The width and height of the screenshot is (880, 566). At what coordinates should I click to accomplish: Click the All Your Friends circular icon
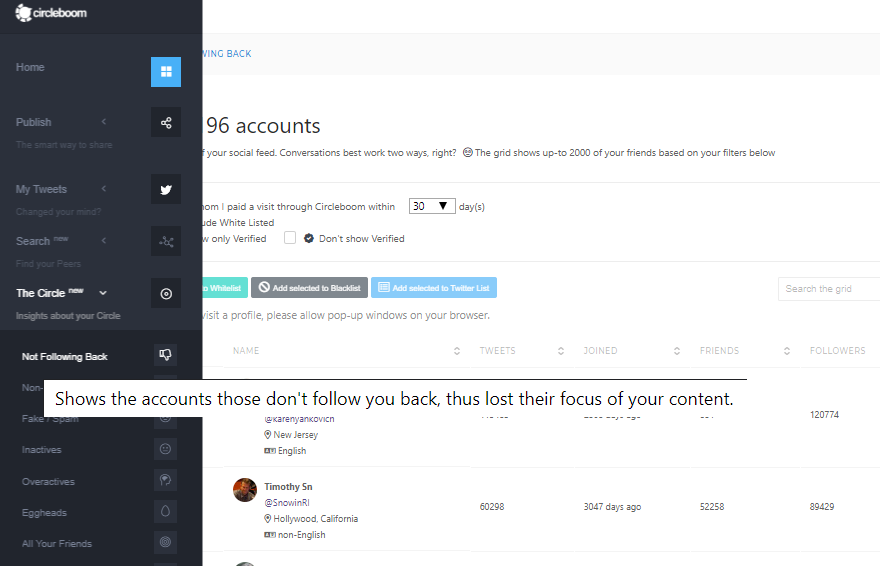click(x=166, y=542)
